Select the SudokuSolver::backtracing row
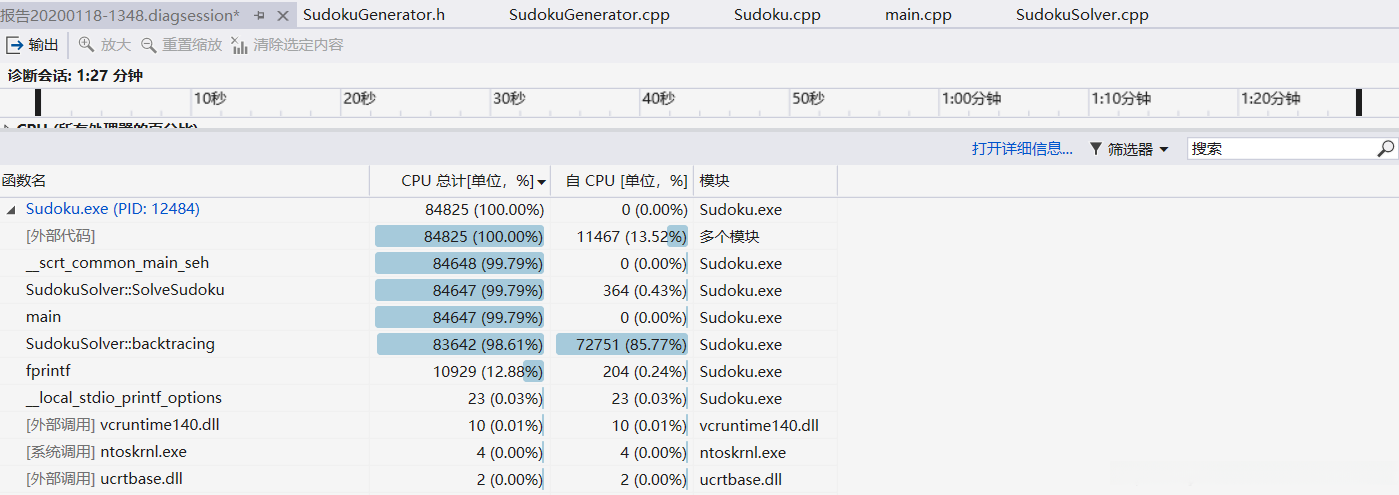Viewport: 1399px width, 495px height. coord(418,345)
